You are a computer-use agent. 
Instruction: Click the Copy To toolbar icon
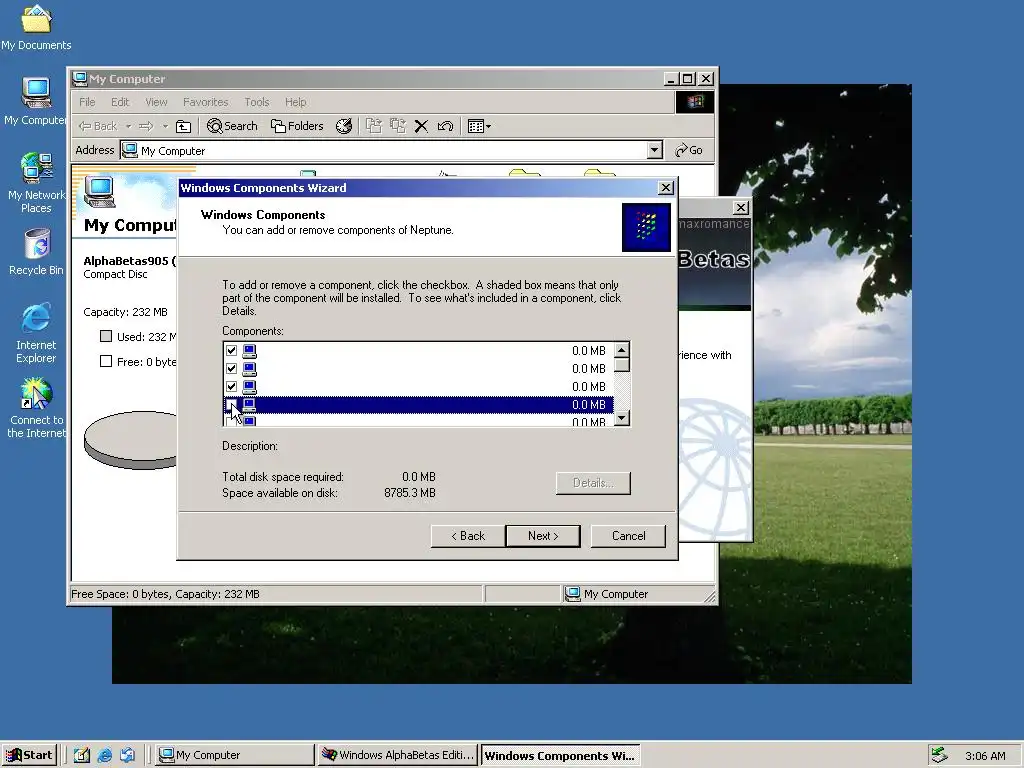tap(397, 126)
